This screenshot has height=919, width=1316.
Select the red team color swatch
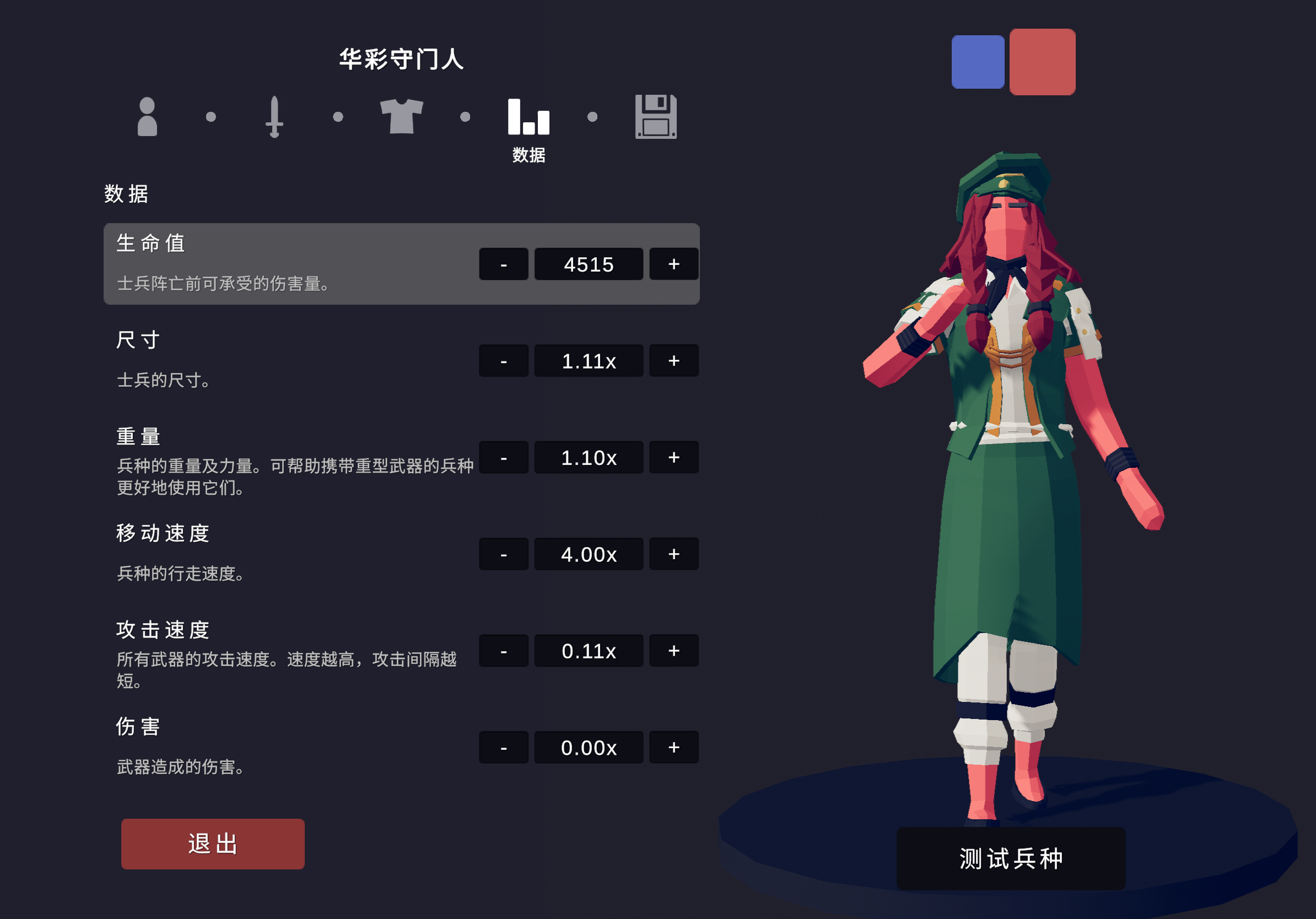point(1042,62)
